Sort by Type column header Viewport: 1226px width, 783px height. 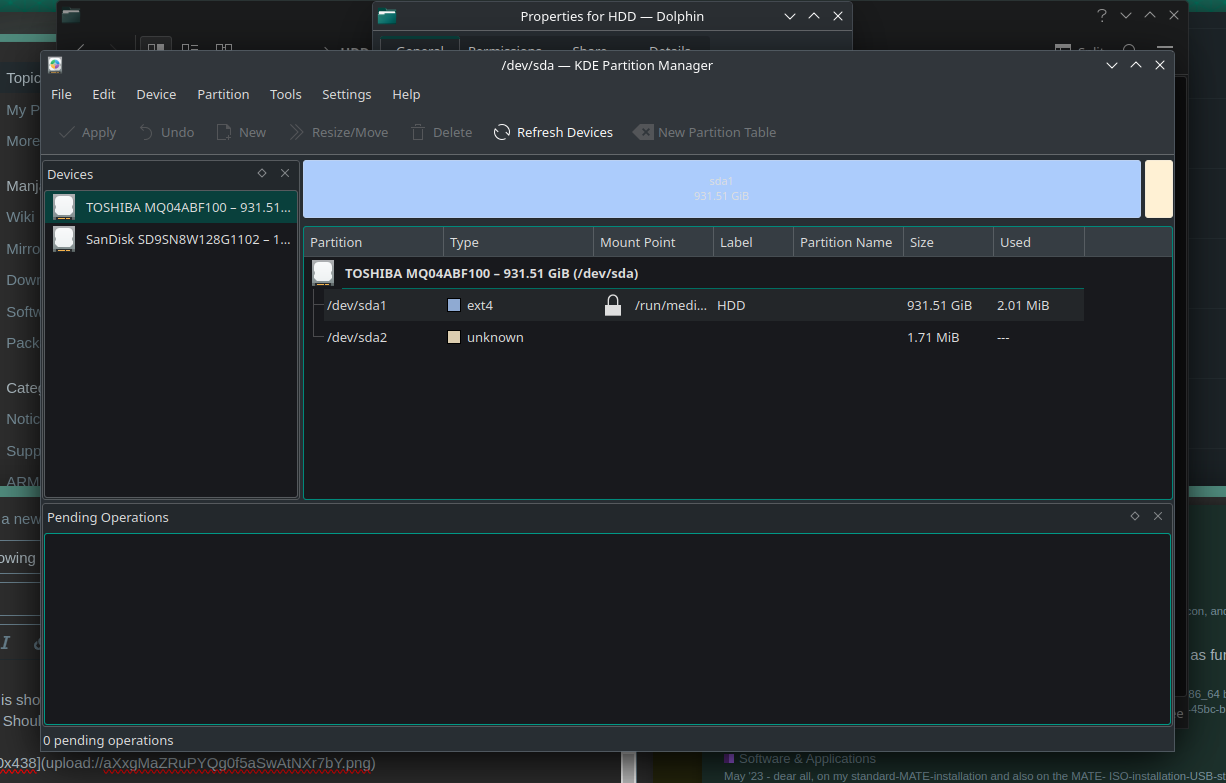pos(519,242)
